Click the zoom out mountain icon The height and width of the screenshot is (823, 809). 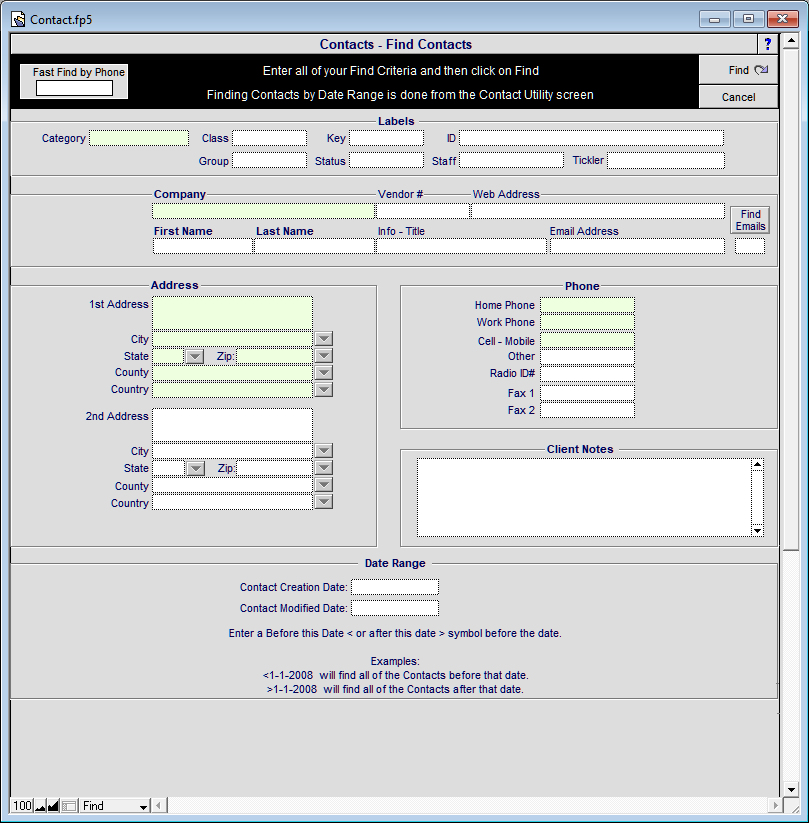pos(40,806)
